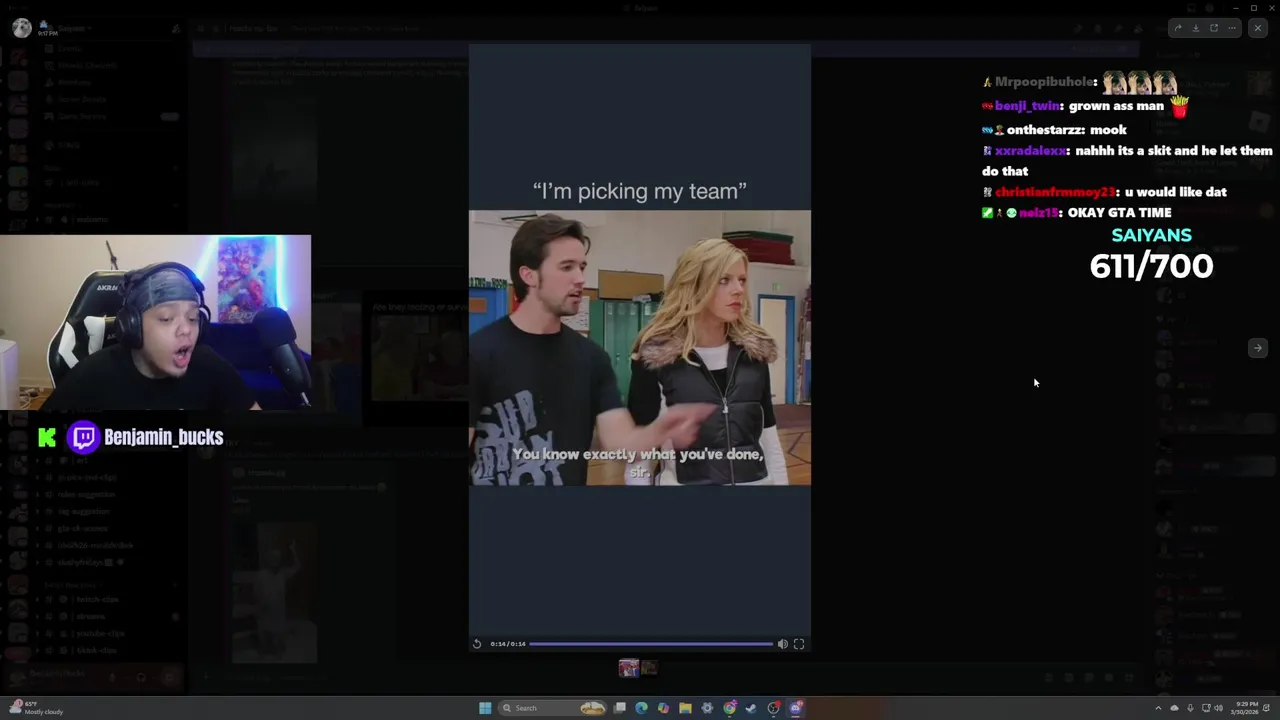Seek along the video progress bar
Screen dimensions: 1280x720
(x=650, y=644)
